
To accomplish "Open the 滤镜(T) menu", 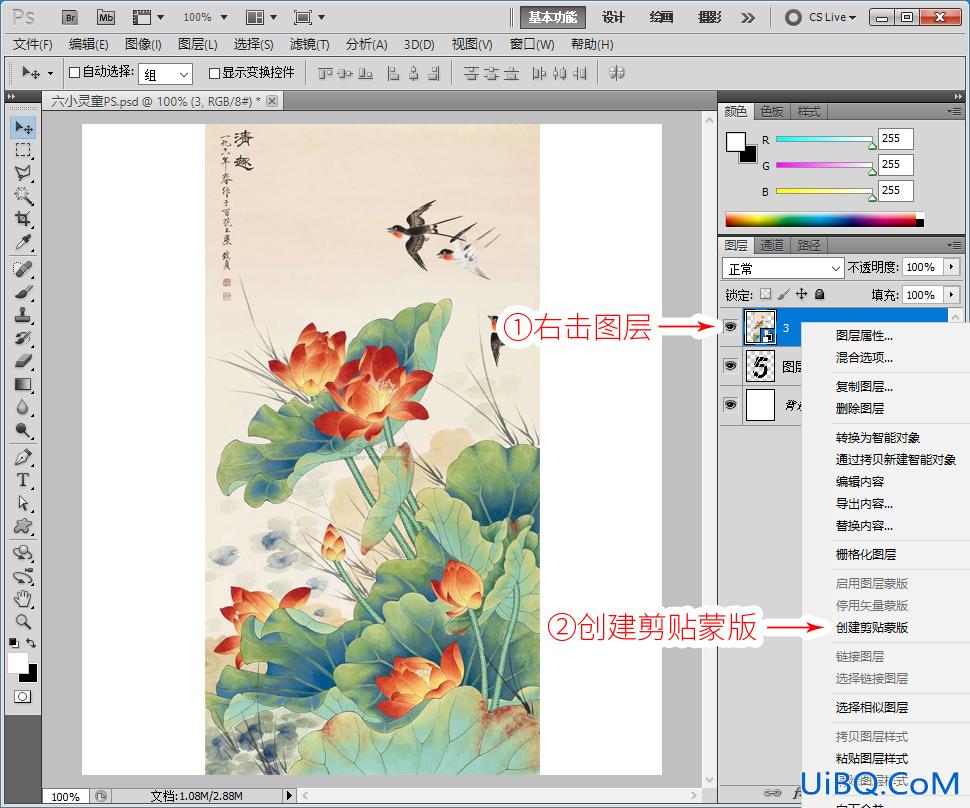I will (309, 45).
